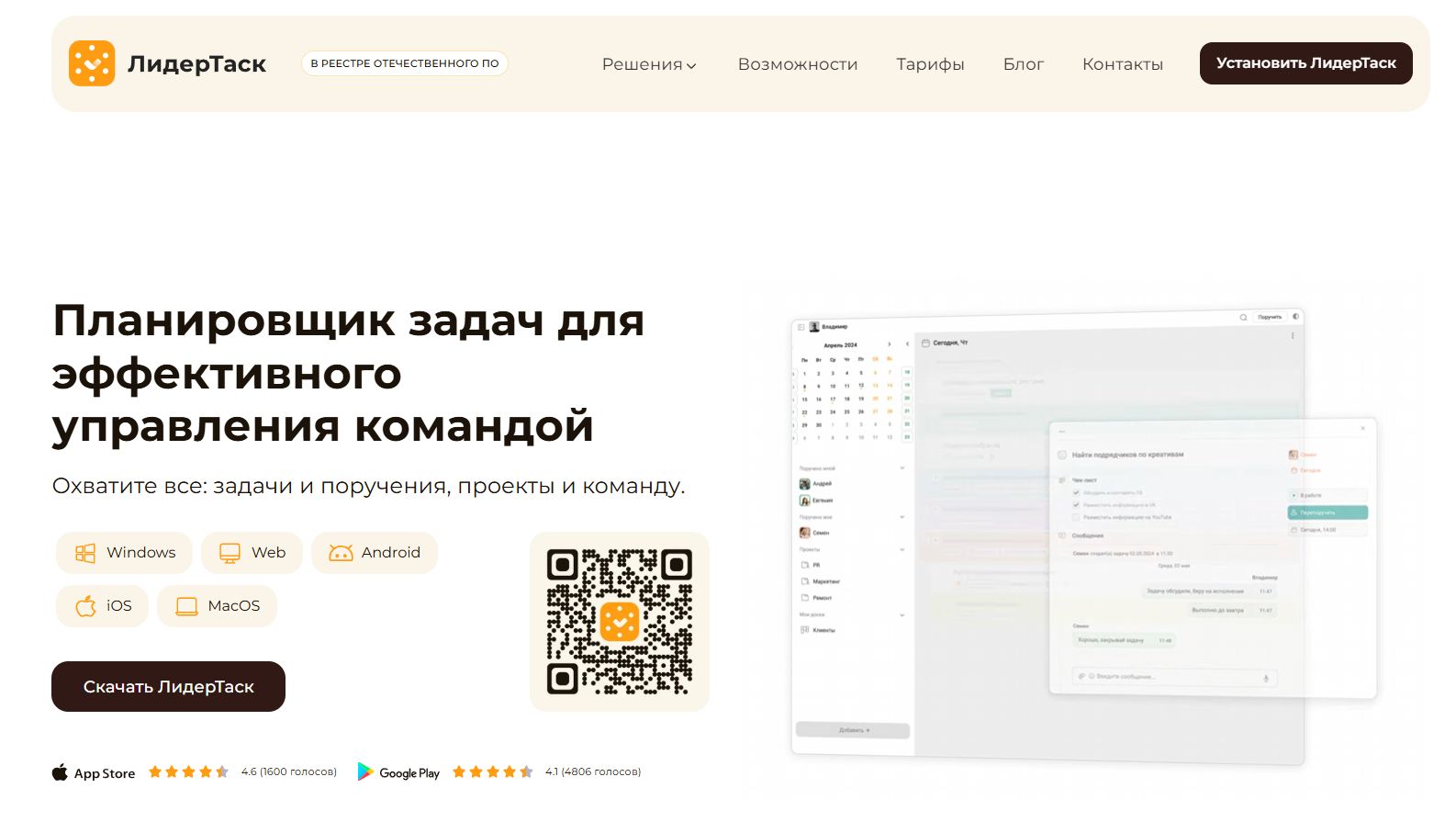Click the orange ЛидерТаск logo icon
The height and width of the screenshot is (833, 1456).
pyautogui.click(x=92, y=63)
